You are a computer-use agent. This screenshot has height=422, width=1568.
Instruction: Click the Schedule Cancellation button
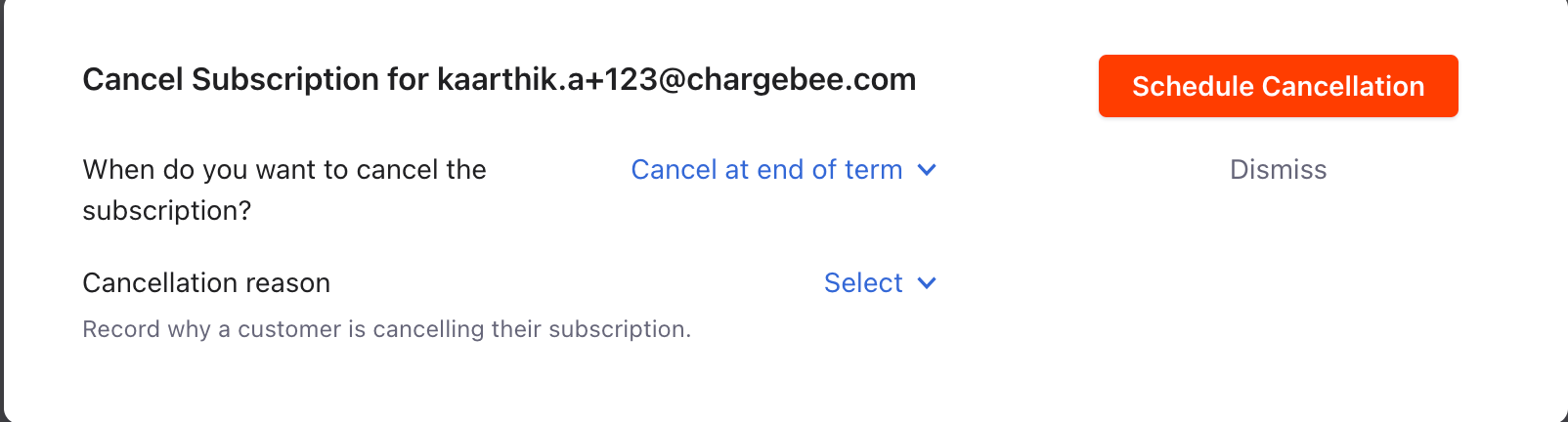[1278, 86]
